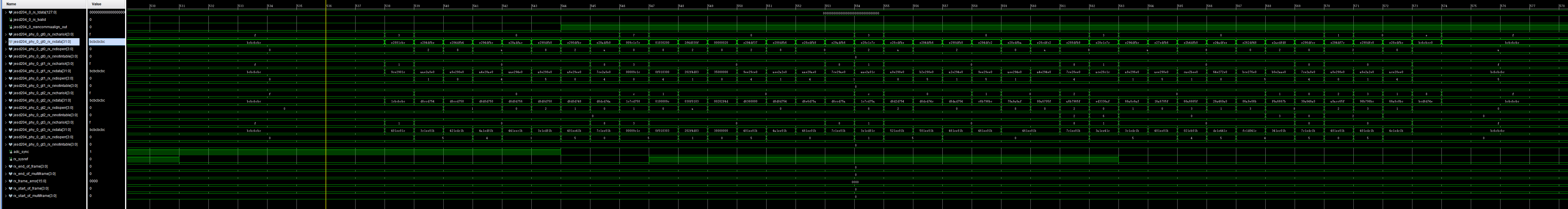
Task: Click bus icon of rx_start_of_frame[3:0]
Action: (x=11, y=188)
